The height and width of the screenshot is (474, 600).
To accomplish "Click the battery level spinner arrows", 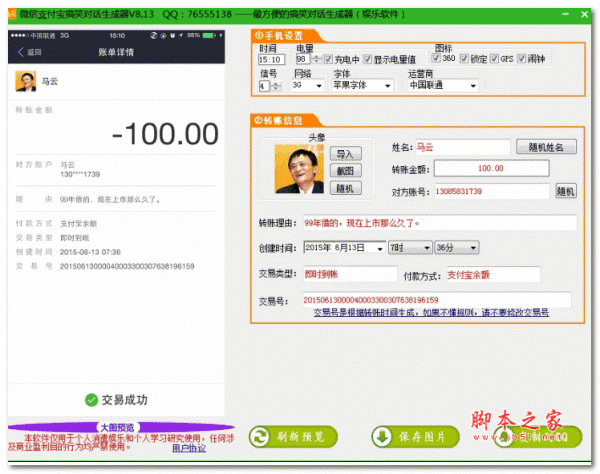I will (x=316, y=59).
